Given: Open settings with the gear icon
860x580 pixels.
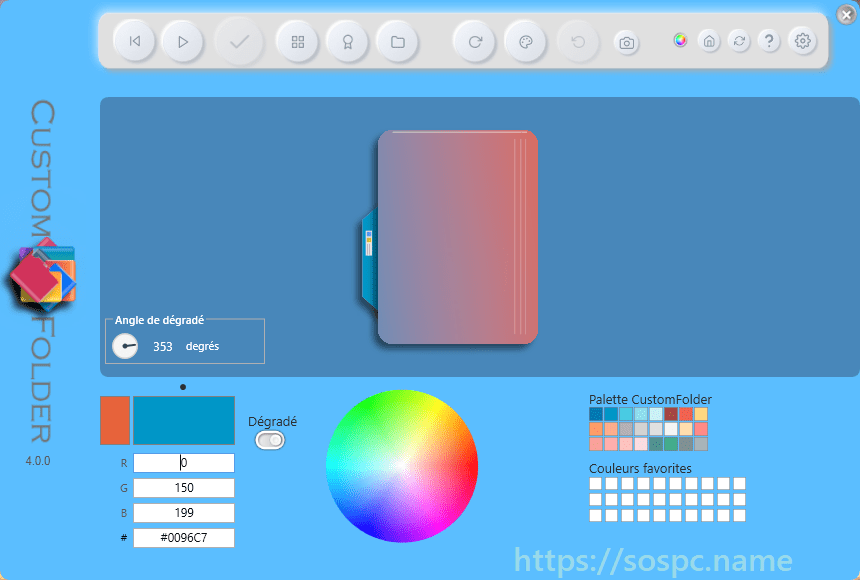Looking at the screenshot, I should click(x=802, y=41).
